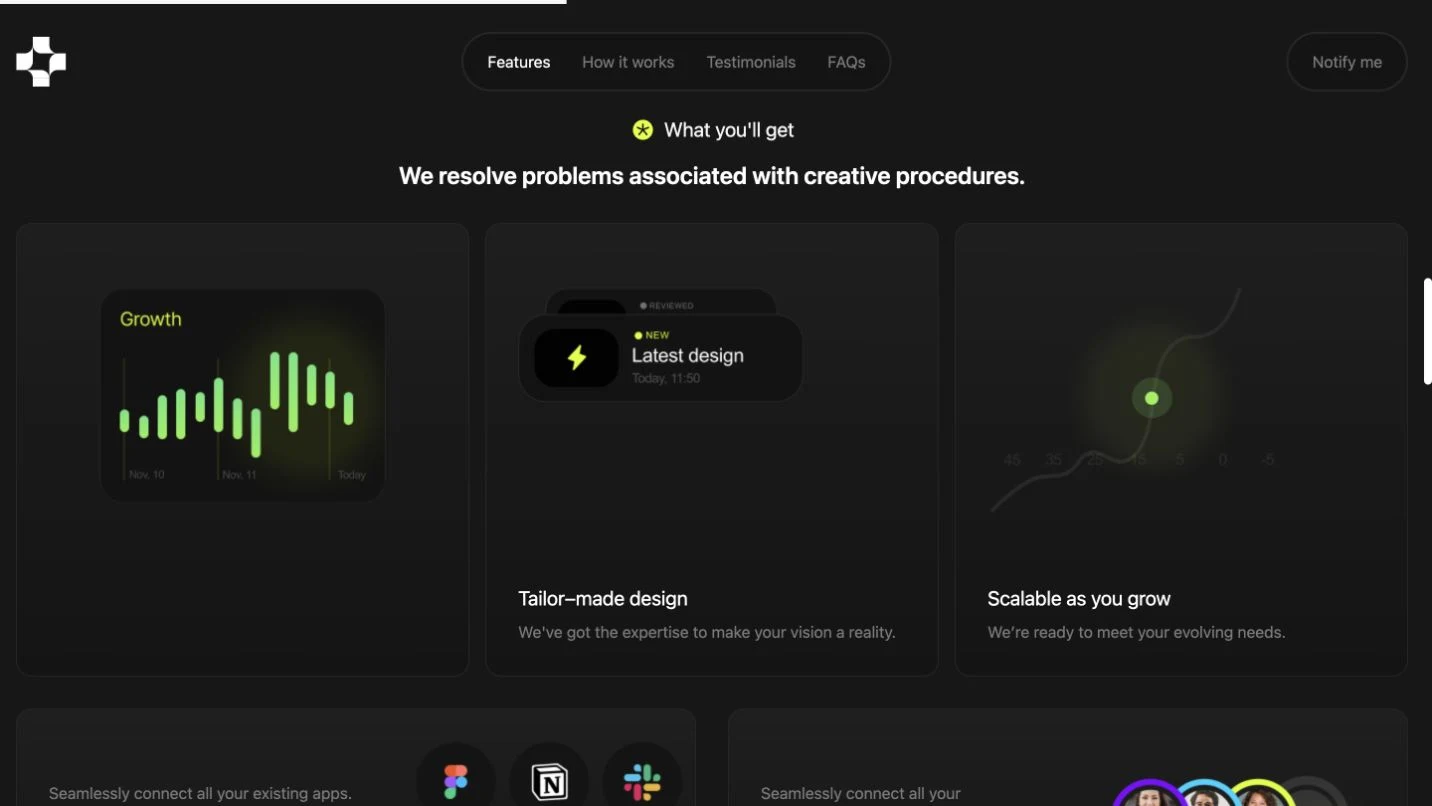Click the Scalable as you grow heading
The height and width of the screenshot is (806, 1432).
pos(1079,599)
